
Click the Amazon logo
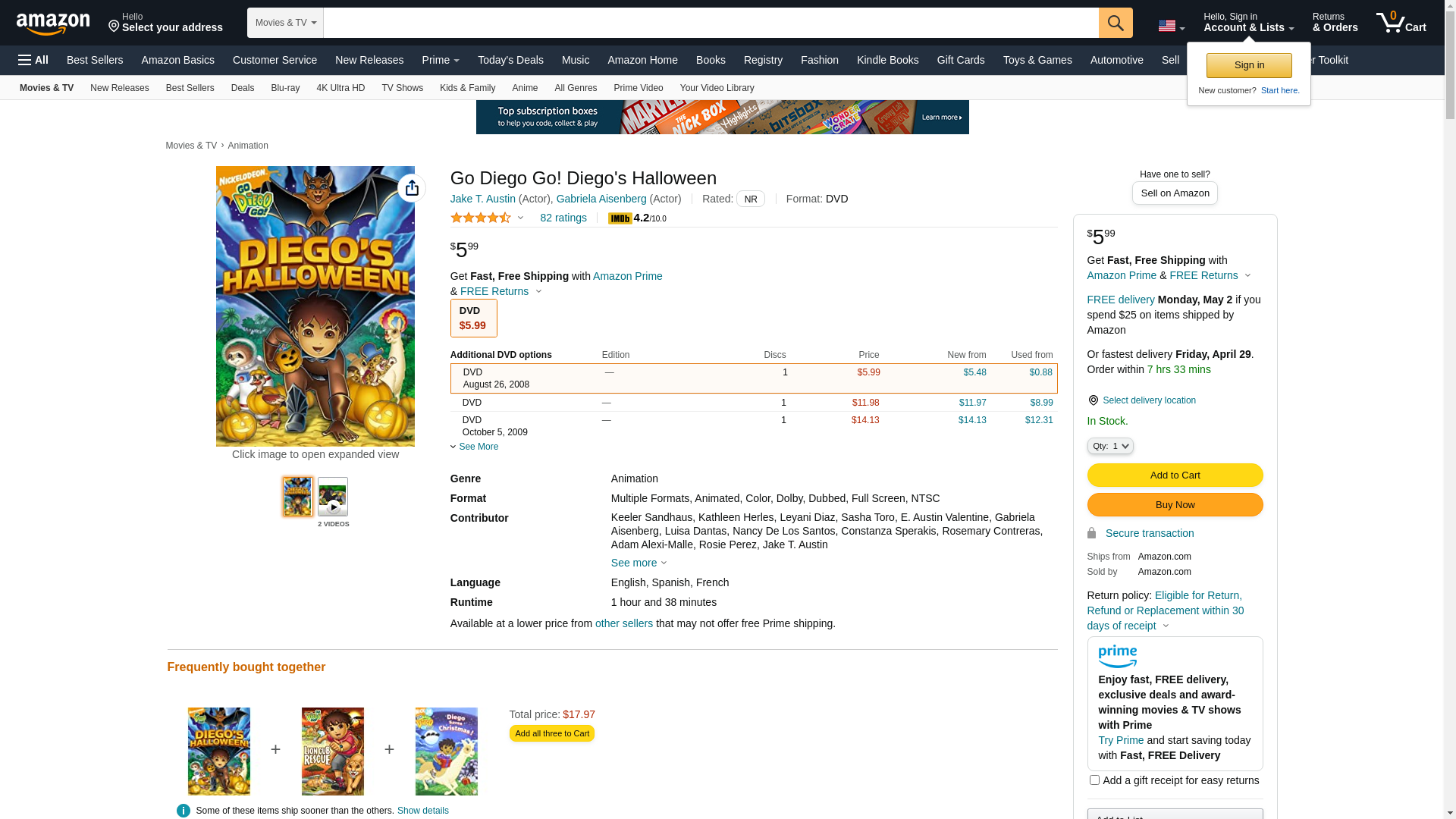(53, 24)
